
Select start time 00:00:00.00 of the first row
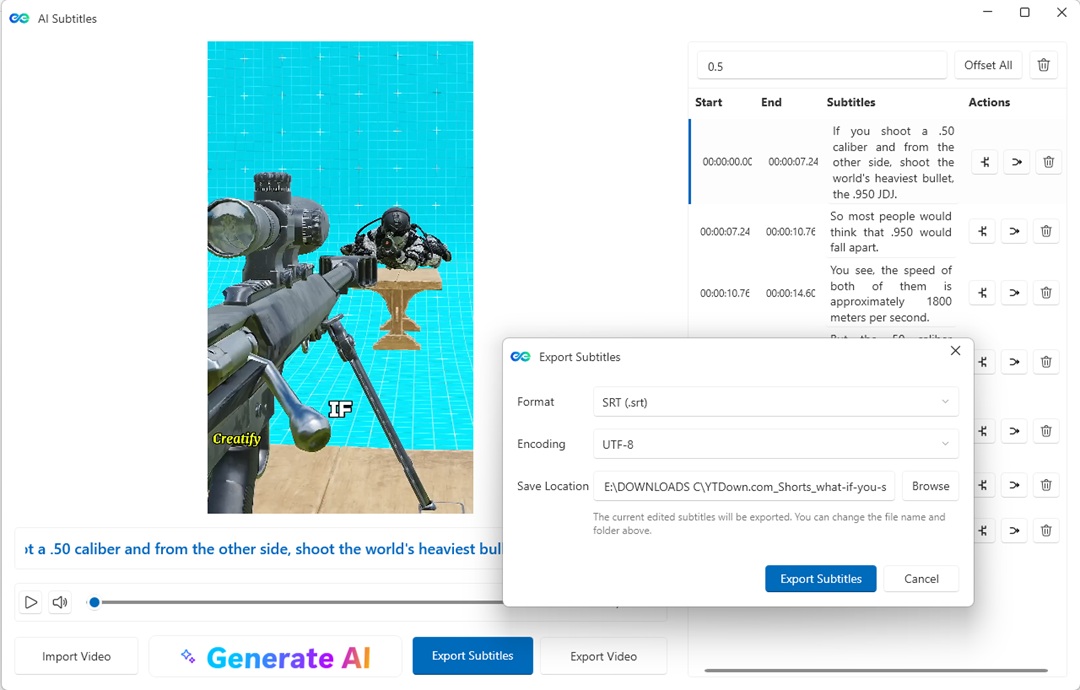(727, 162)
